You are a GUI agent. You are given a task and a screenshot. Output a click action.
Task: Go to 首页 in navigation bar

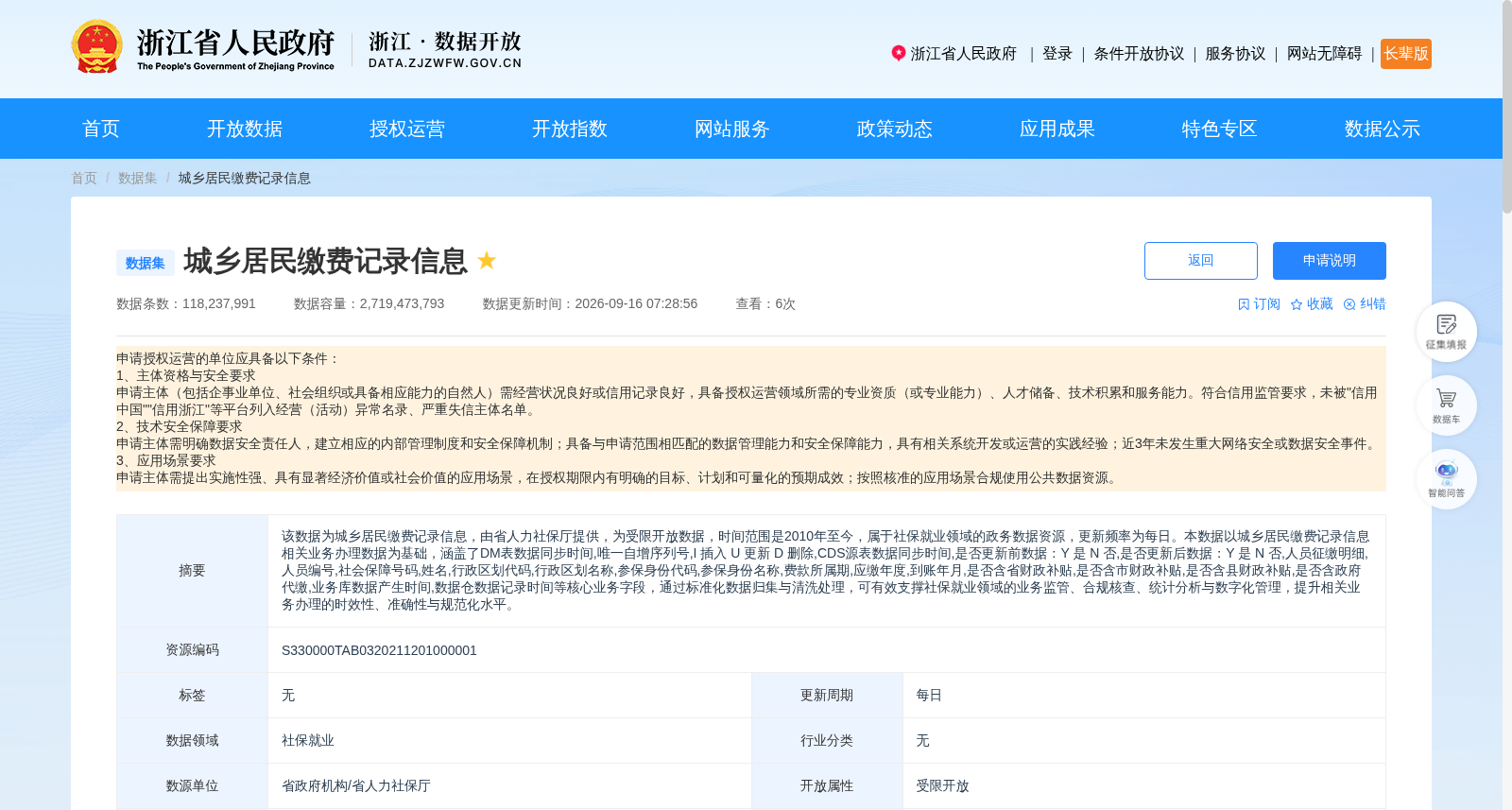101,129
